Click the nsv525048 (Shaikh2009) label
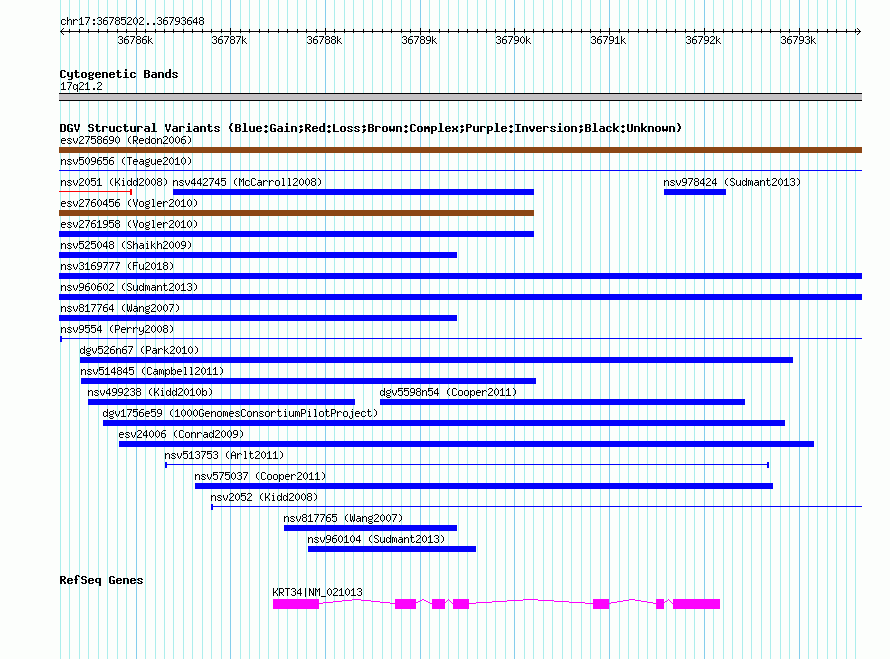Viewport: 890px width, 659px height. (x=126, y=245)
